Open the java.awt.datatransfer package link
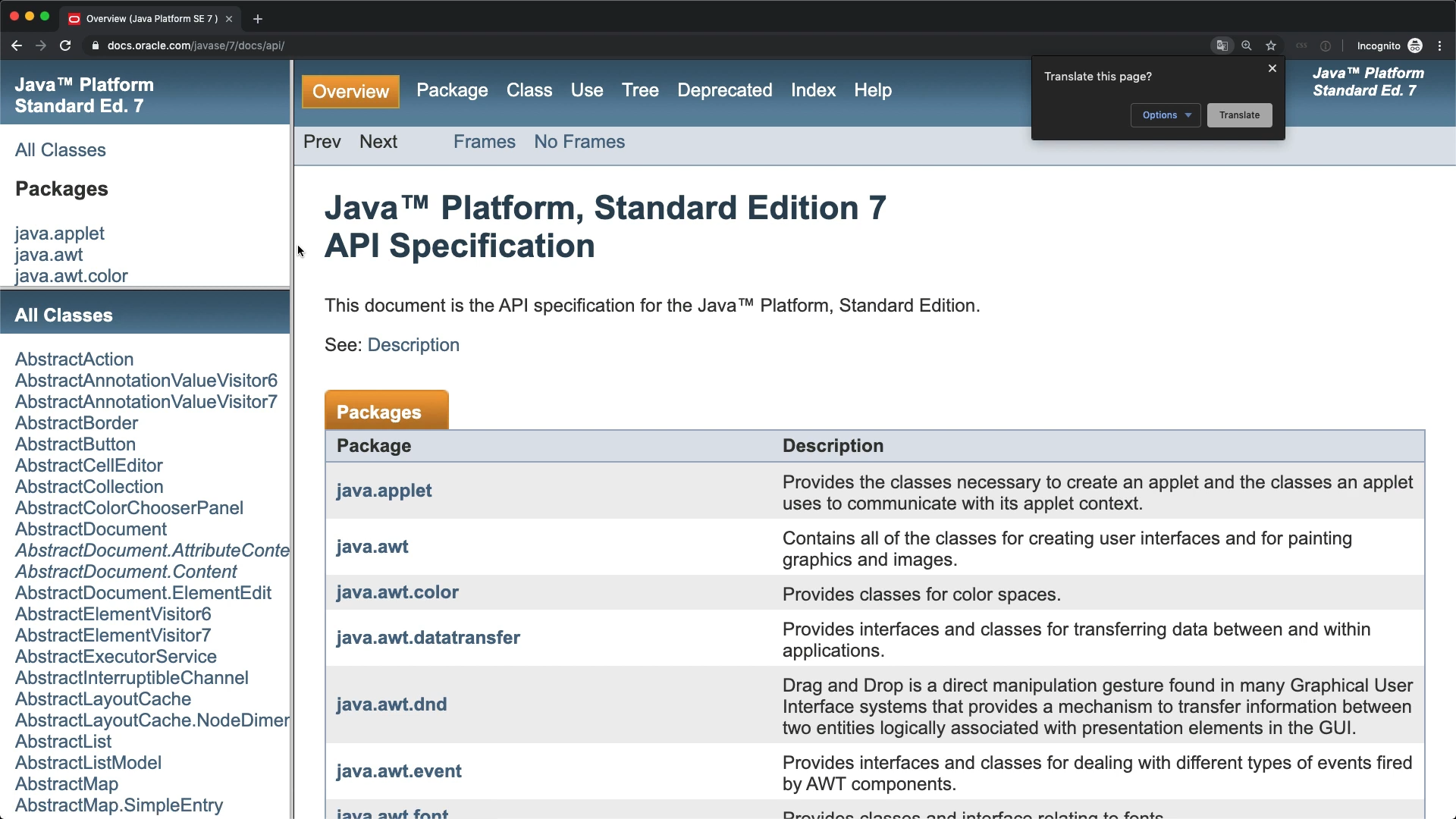Viewport: 1456px width, 819px height. (428, 638)
